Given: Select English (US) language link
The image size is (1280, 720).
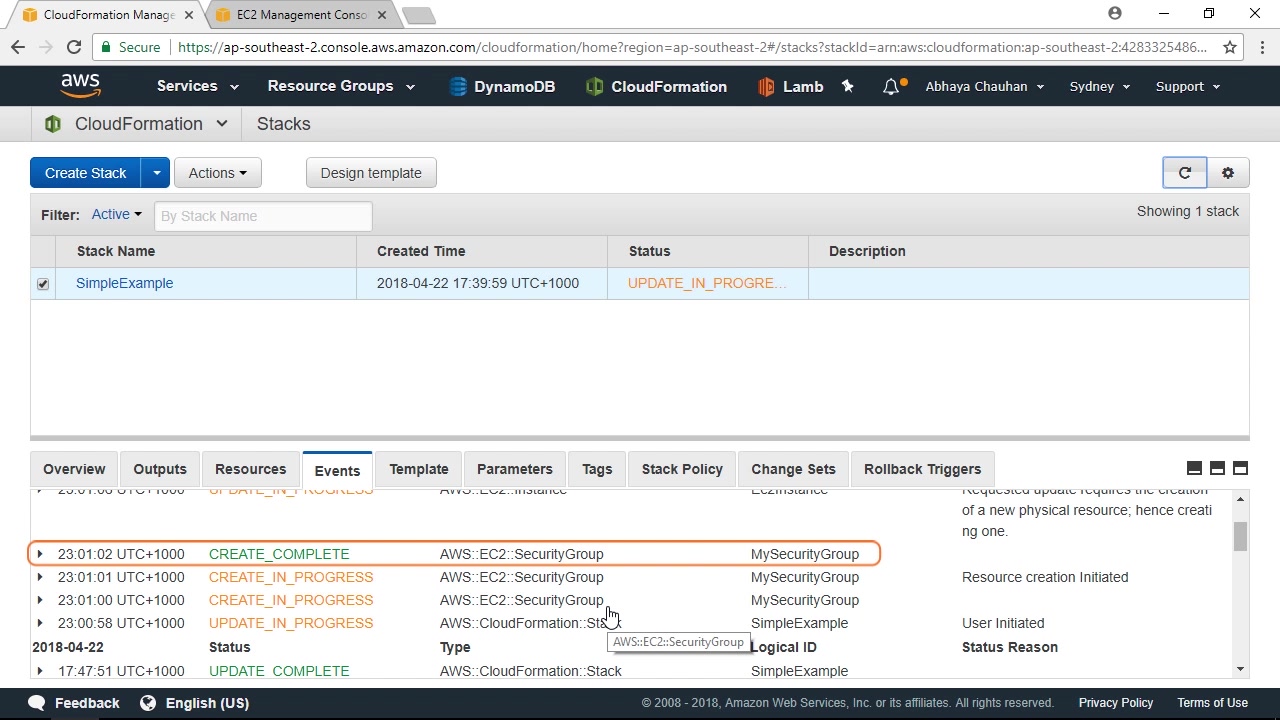Looking at the screenshot, I should [207, 703].
